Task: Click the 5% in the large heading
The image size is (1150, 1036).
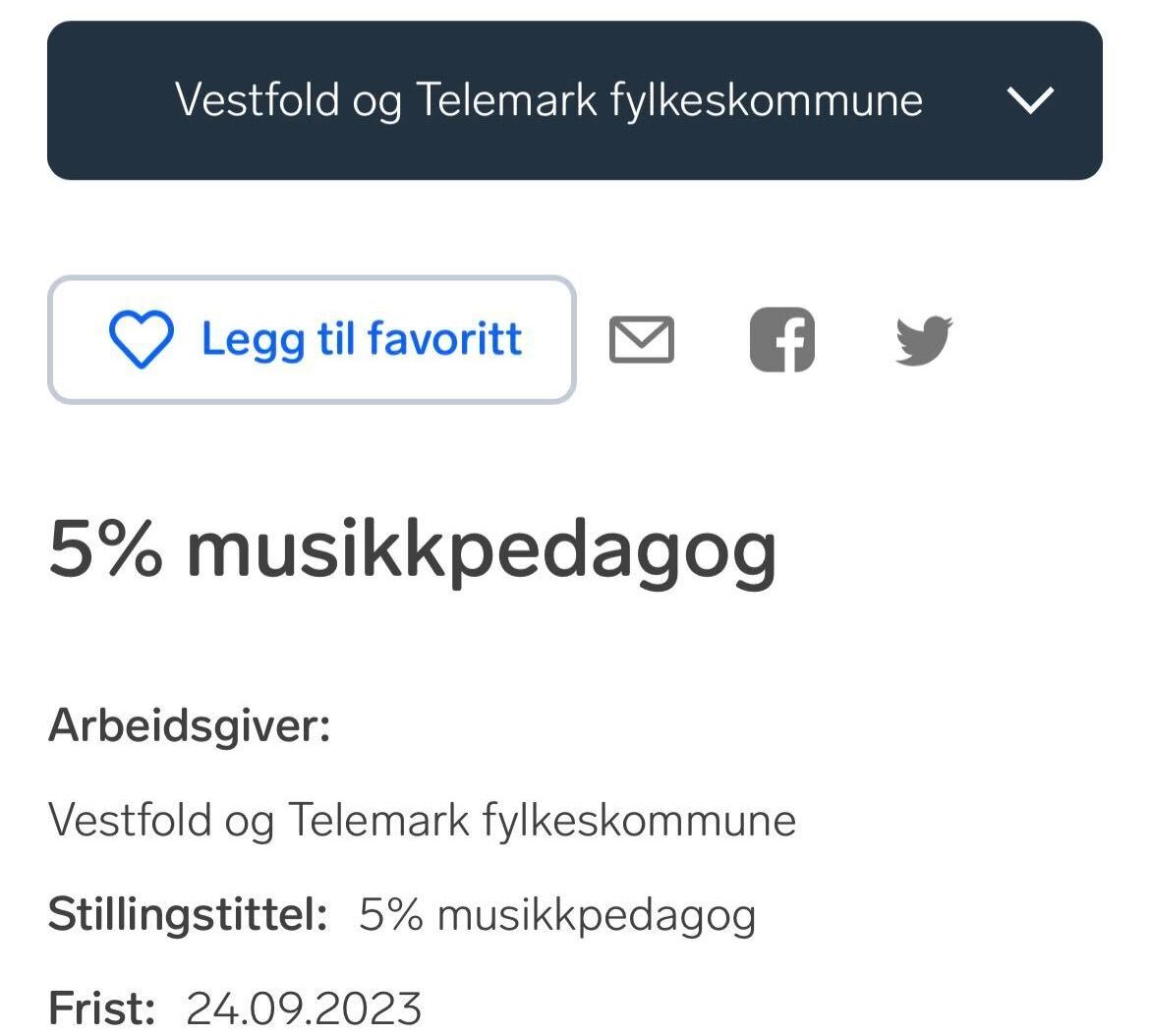Action: tap(106, 550)
